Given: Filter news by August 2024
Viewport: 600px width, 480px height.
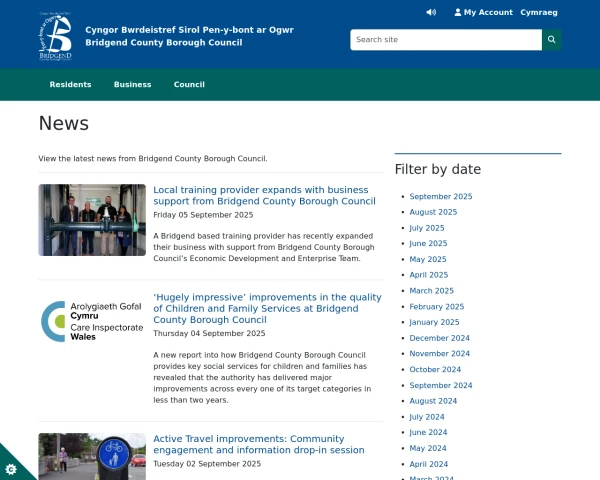Looking at the screenshot, I should (x=433, y=401).
